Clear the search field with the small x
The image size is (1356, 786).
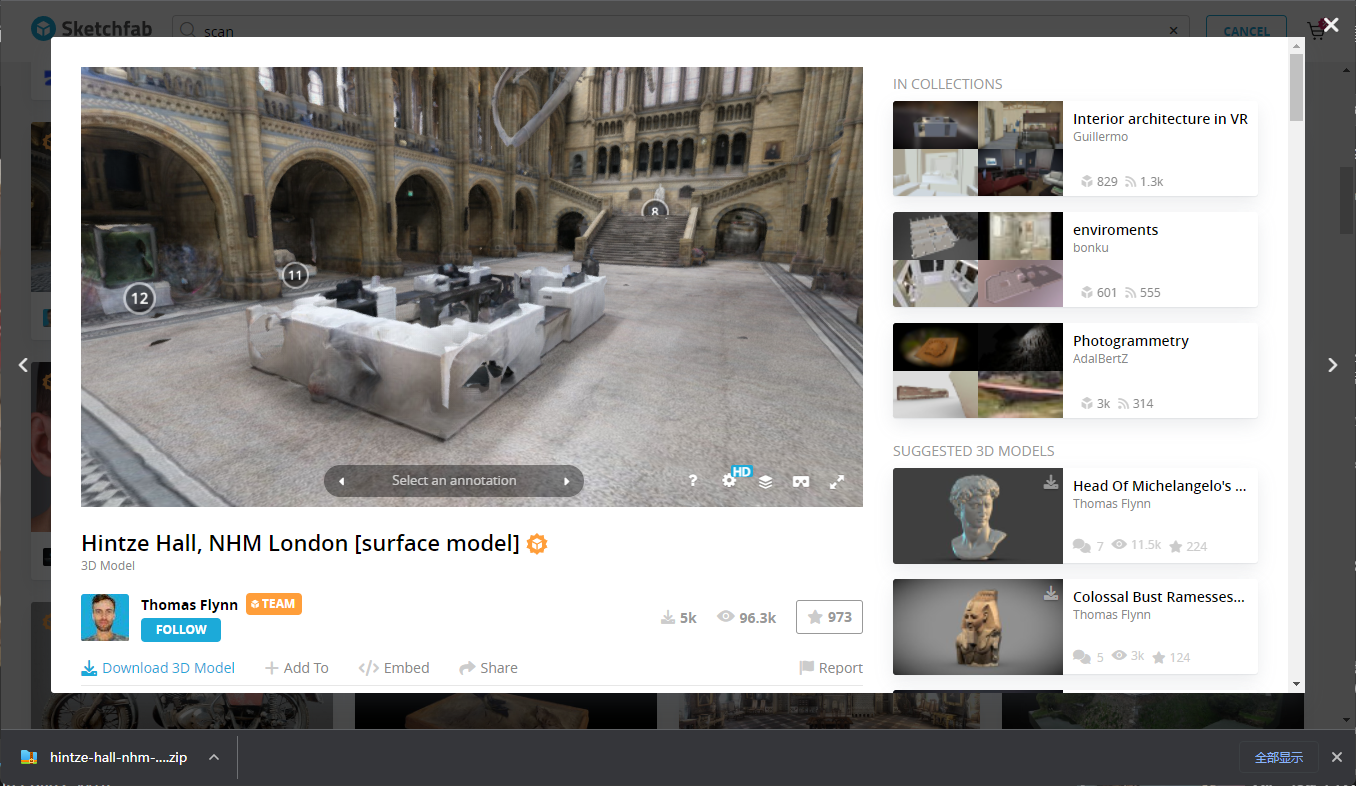[x=1174, y=31]
